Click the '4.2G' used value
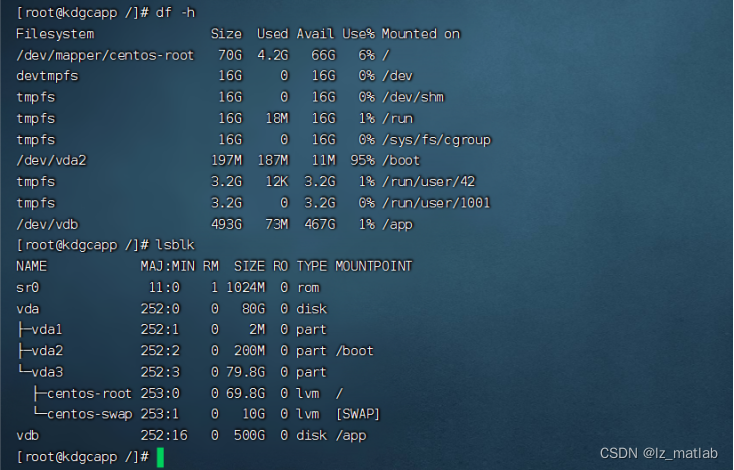The height and width of the screenshot is (470, 734). [273, 55]
